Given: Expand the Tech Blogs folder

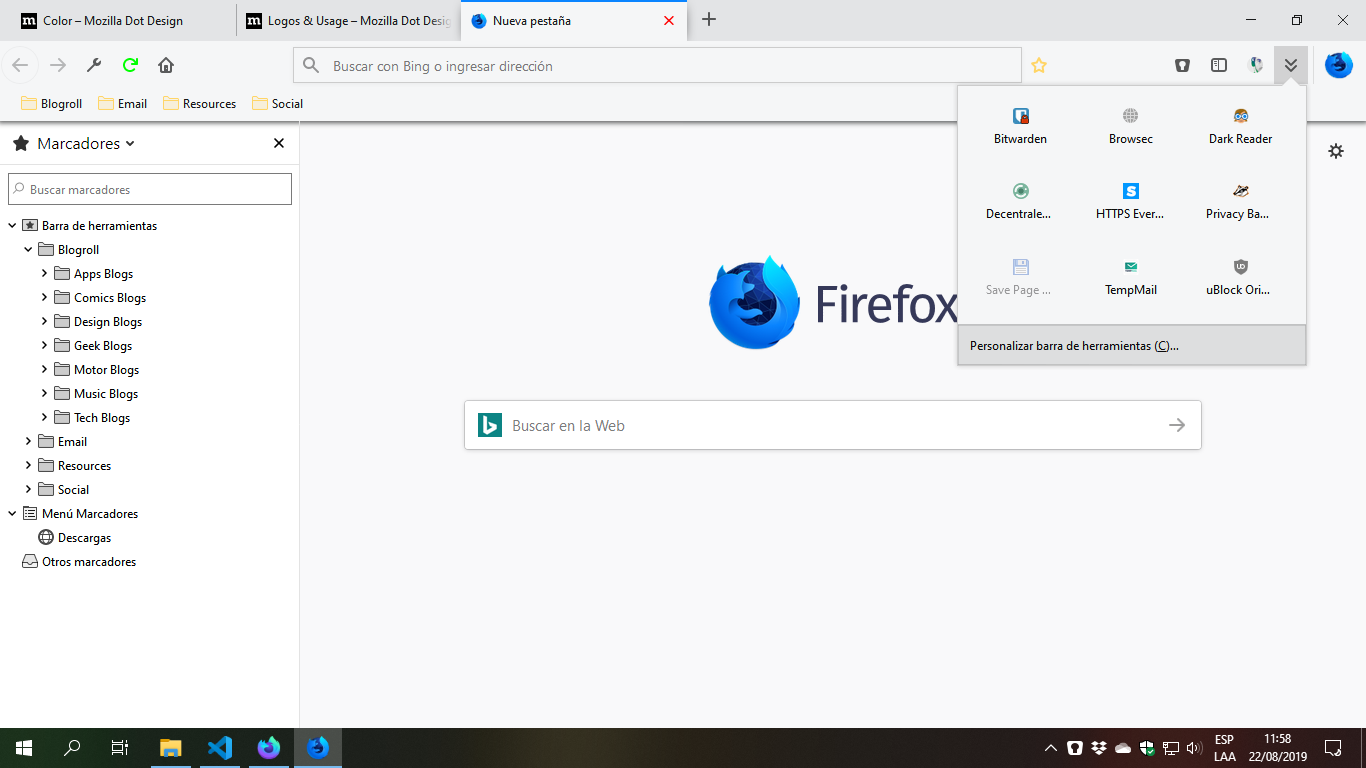Looking at the screenshot, I should (45, 417).
